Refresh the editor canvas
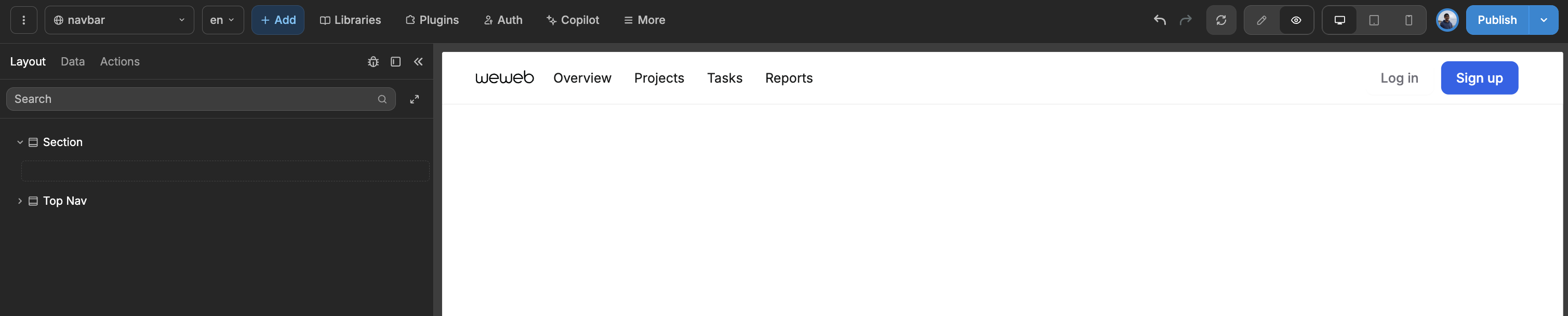The width and height of the screenshot is (1568, 316). click(x=1221, y=19)
